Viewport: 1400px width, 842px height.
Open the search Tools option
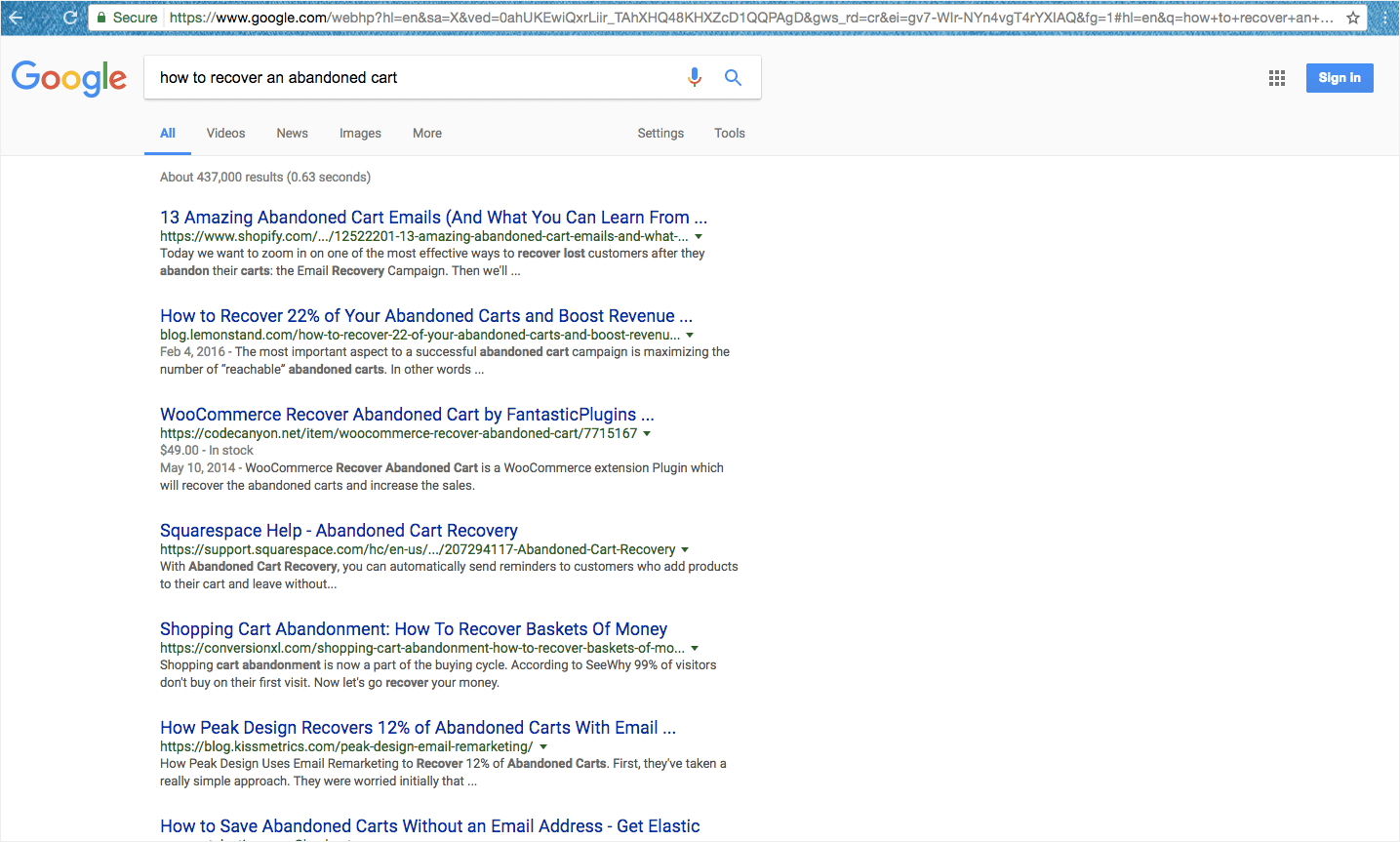pos(729,133)
